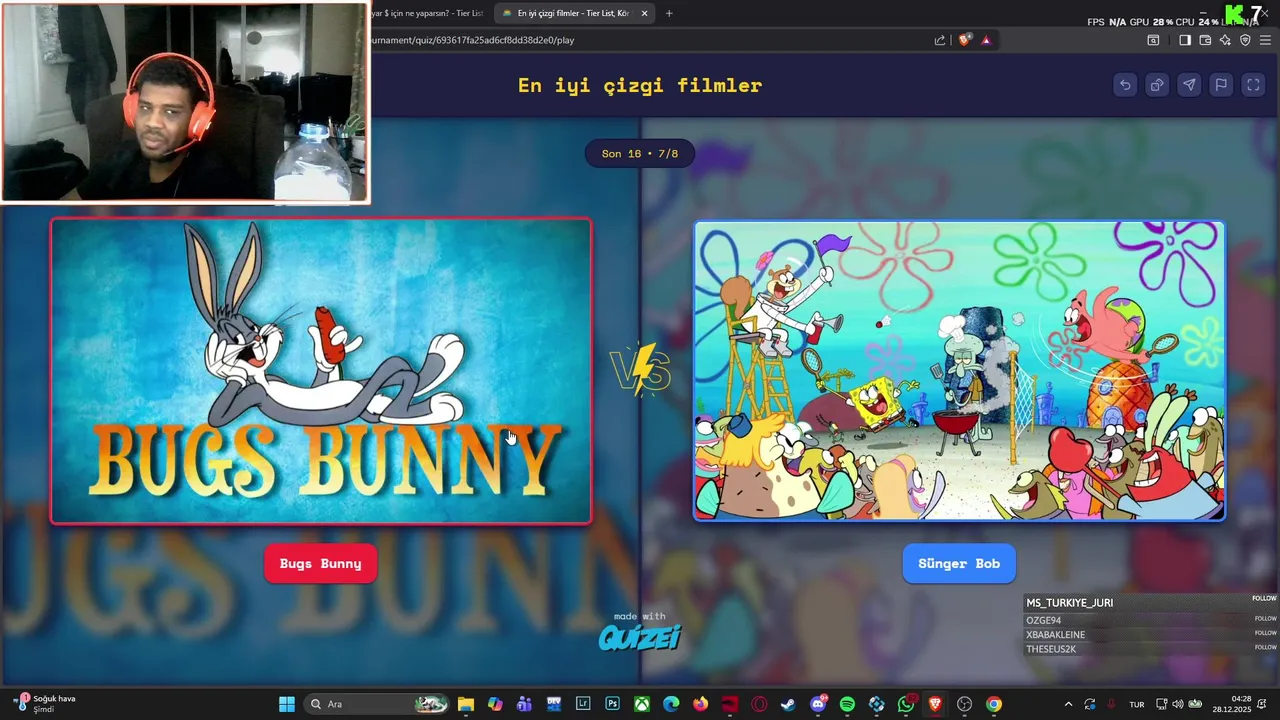This screenshot has height=720, width=1280.
Task: Click the undo arrow icon in quiz header
Action: 1125,85
